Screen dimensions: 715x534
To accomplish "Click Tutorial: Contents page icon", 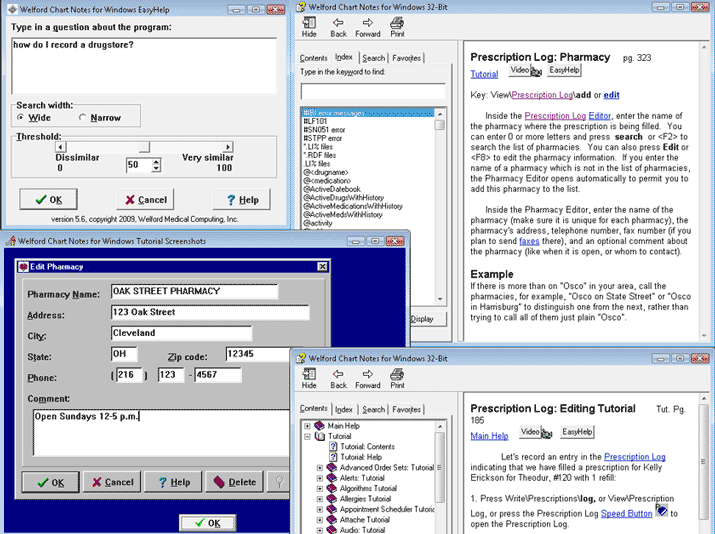I will tap(333, 446).
